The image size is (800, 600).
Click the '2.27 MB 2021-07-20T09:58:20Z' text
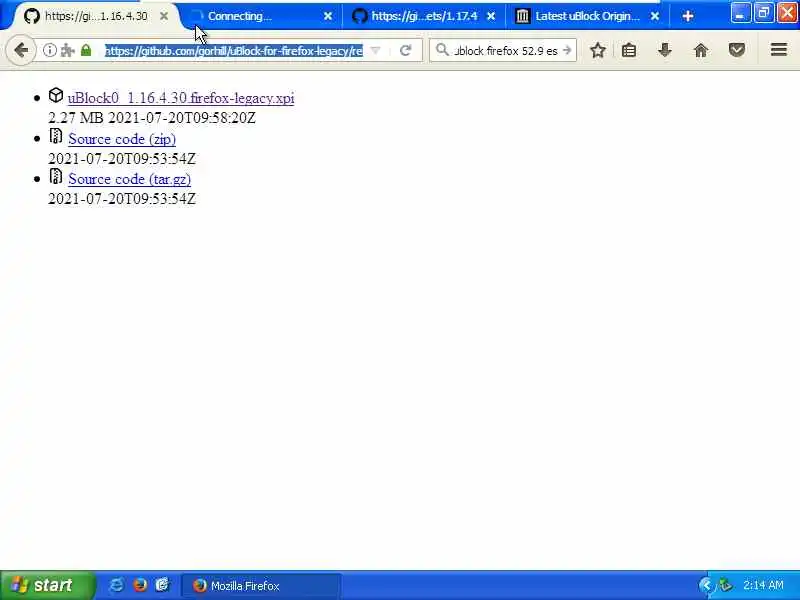point(152,118)
